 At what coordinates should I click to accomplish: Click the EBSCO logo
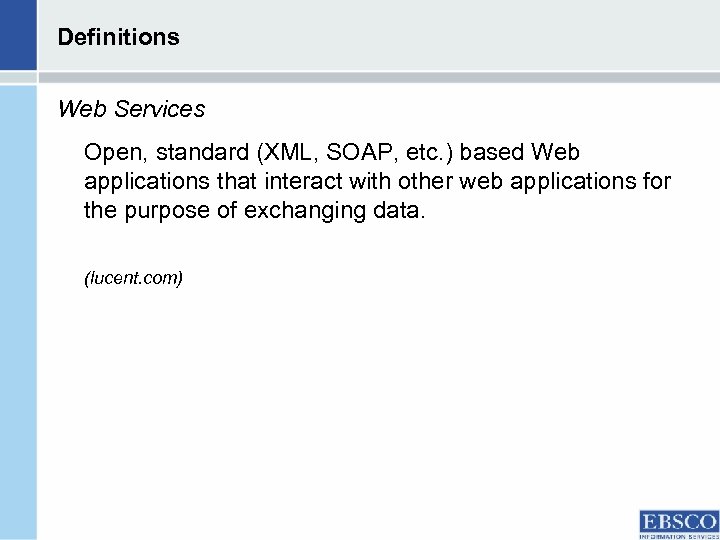pos(678,521)
